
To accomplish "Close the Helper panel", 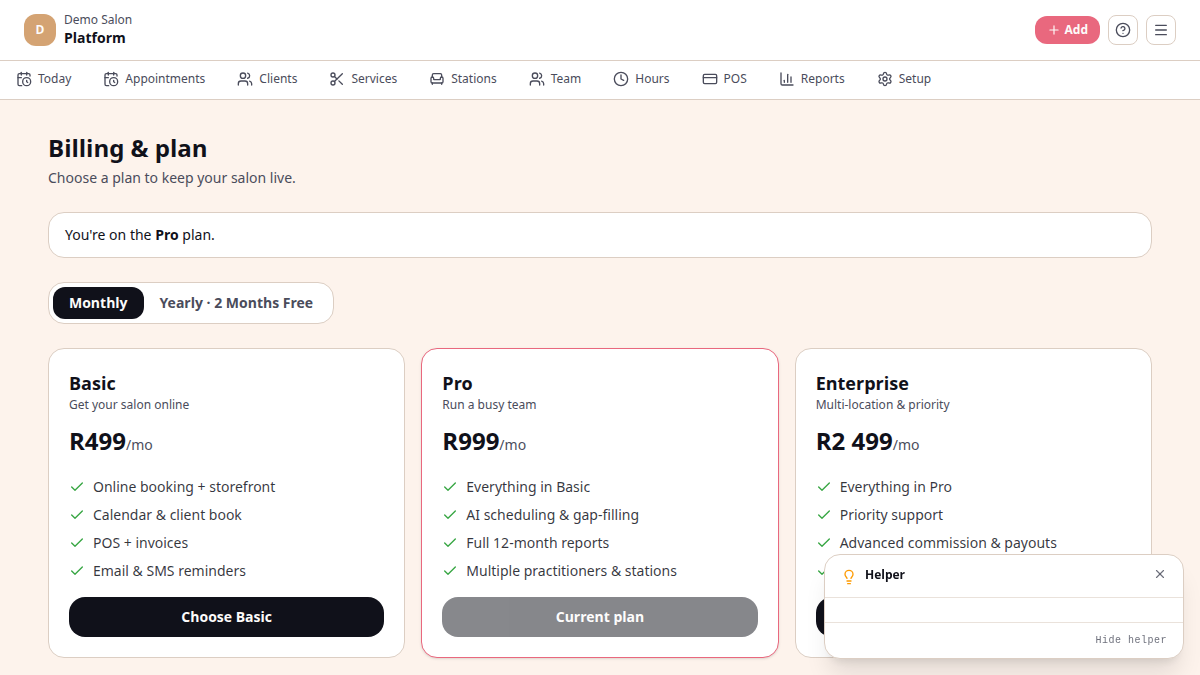I will pos(1160,574).
